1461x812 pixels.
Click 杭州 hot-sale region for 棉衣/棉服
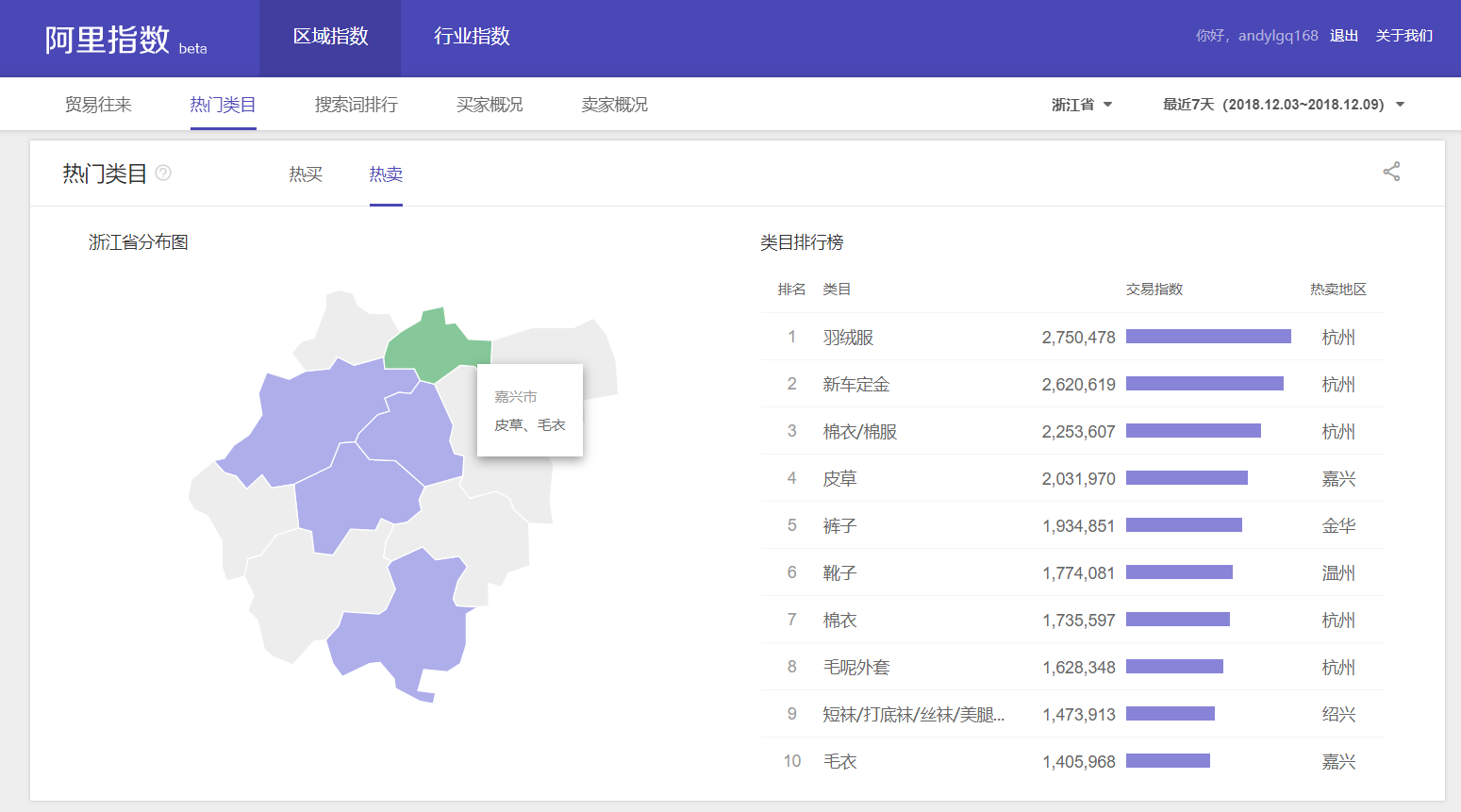click(1338, 431)
